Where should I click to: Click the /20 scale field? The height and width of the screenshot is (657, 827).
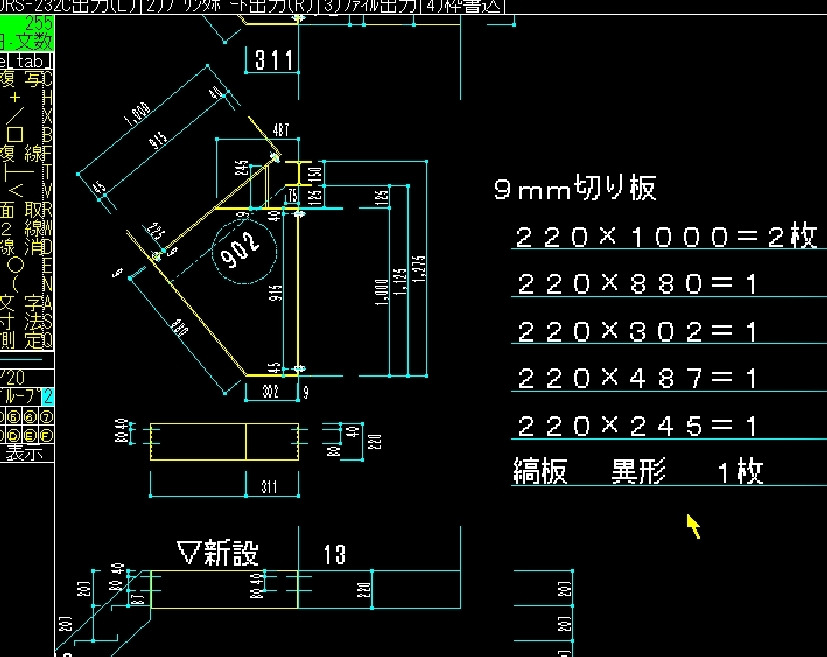[x=26, y=378]
